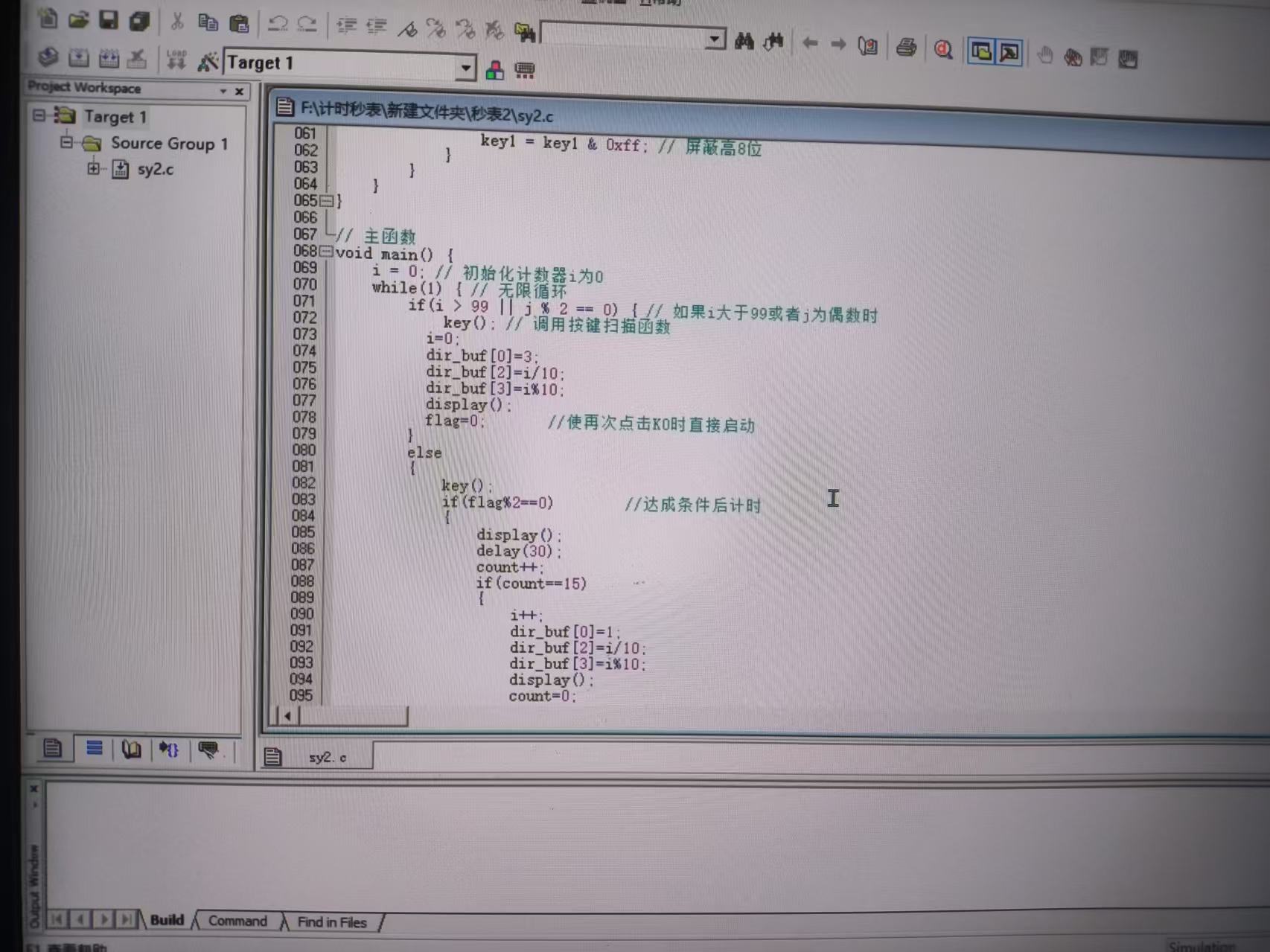Navigate backward with the left arrow
The width and height of the screenshot is (1270, 952).
click(811, 43)
